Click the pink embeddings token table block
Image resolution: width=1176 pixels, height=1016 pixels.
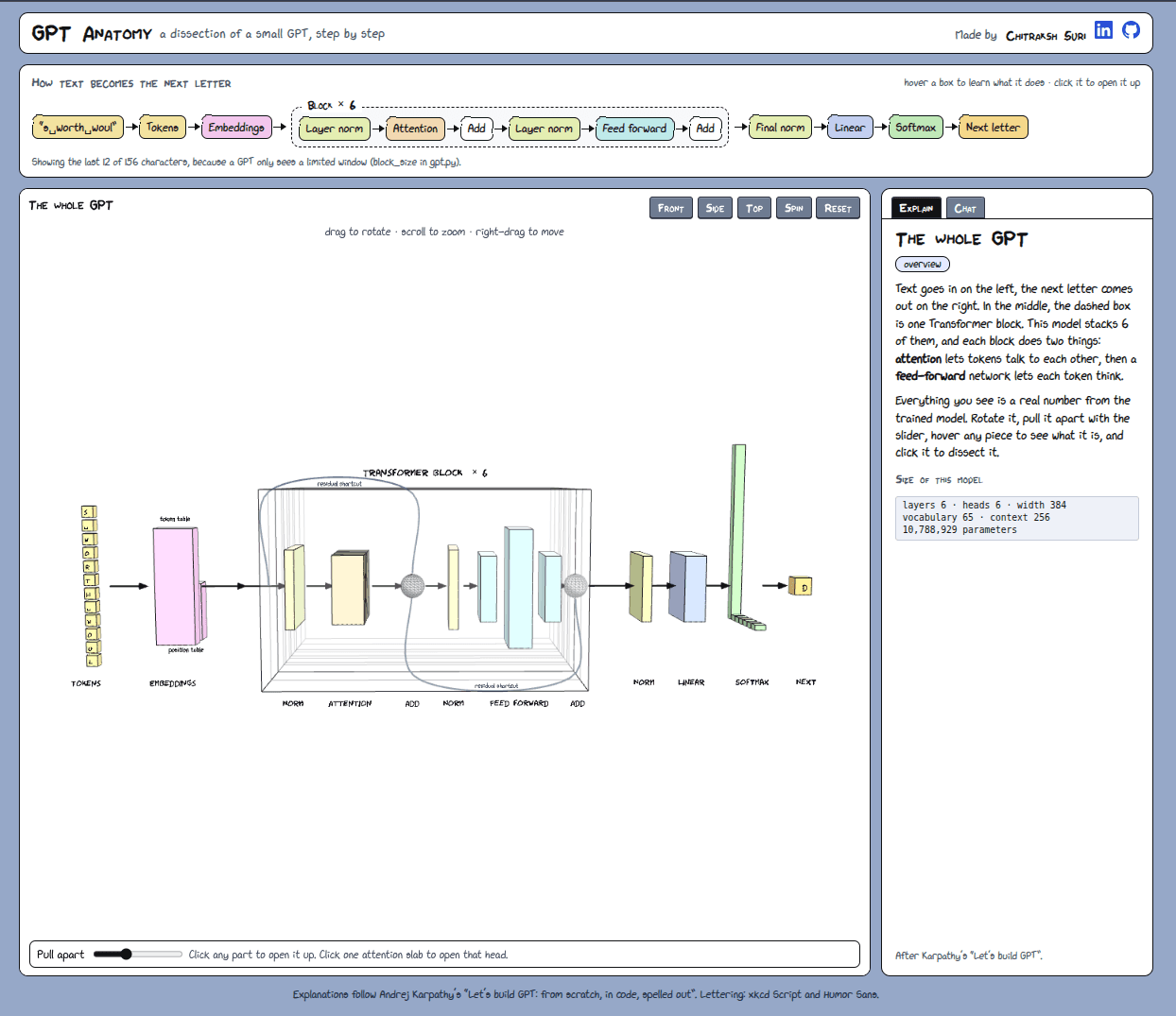(x=176, y=586)
